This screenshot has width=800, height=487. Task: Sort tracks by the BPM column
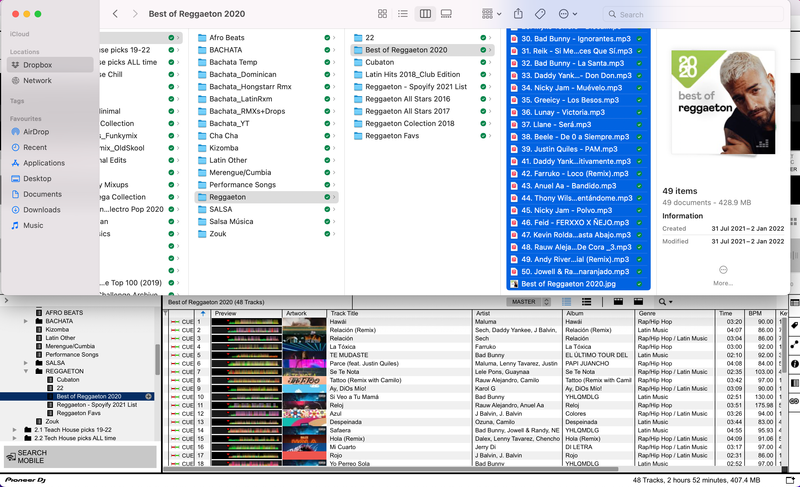click(x=758, y=313)
